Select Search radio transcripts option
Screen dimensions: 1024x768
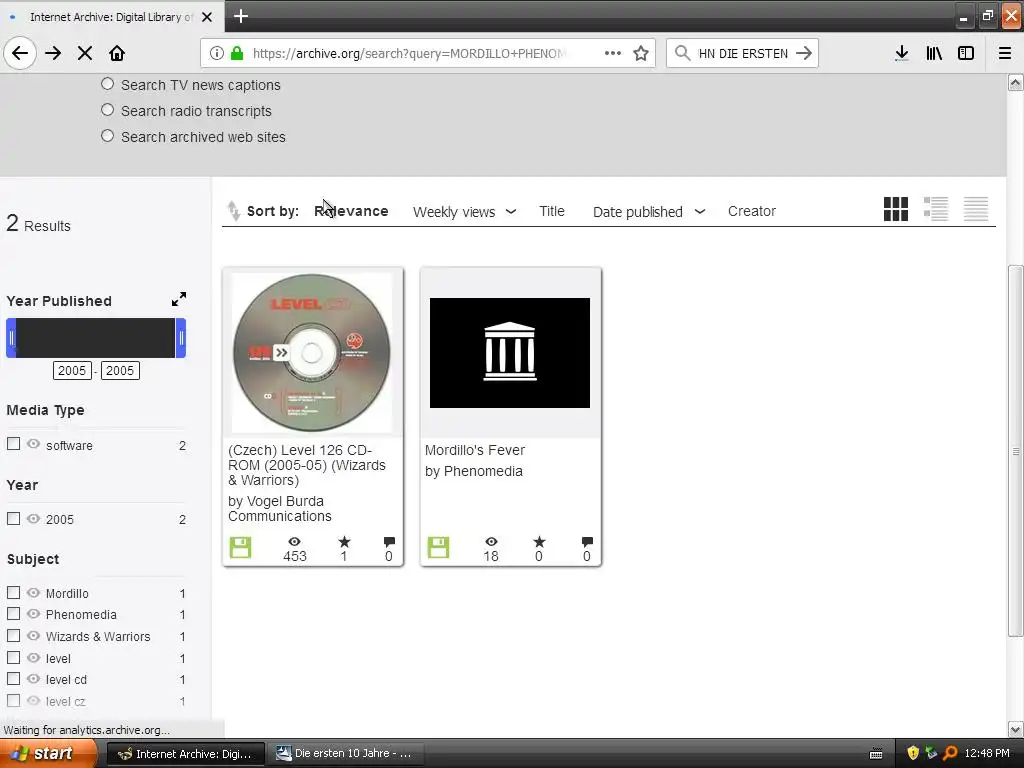(108, 110)
